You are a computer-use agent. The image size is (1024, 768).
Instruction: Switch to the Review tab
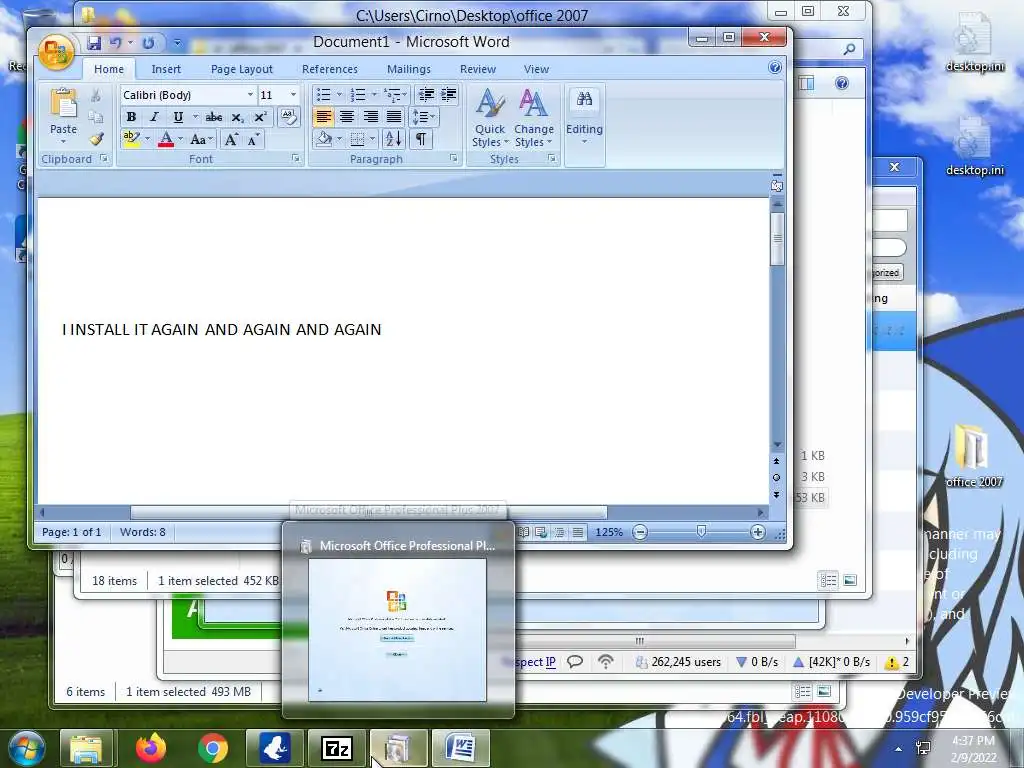(478, 69)
